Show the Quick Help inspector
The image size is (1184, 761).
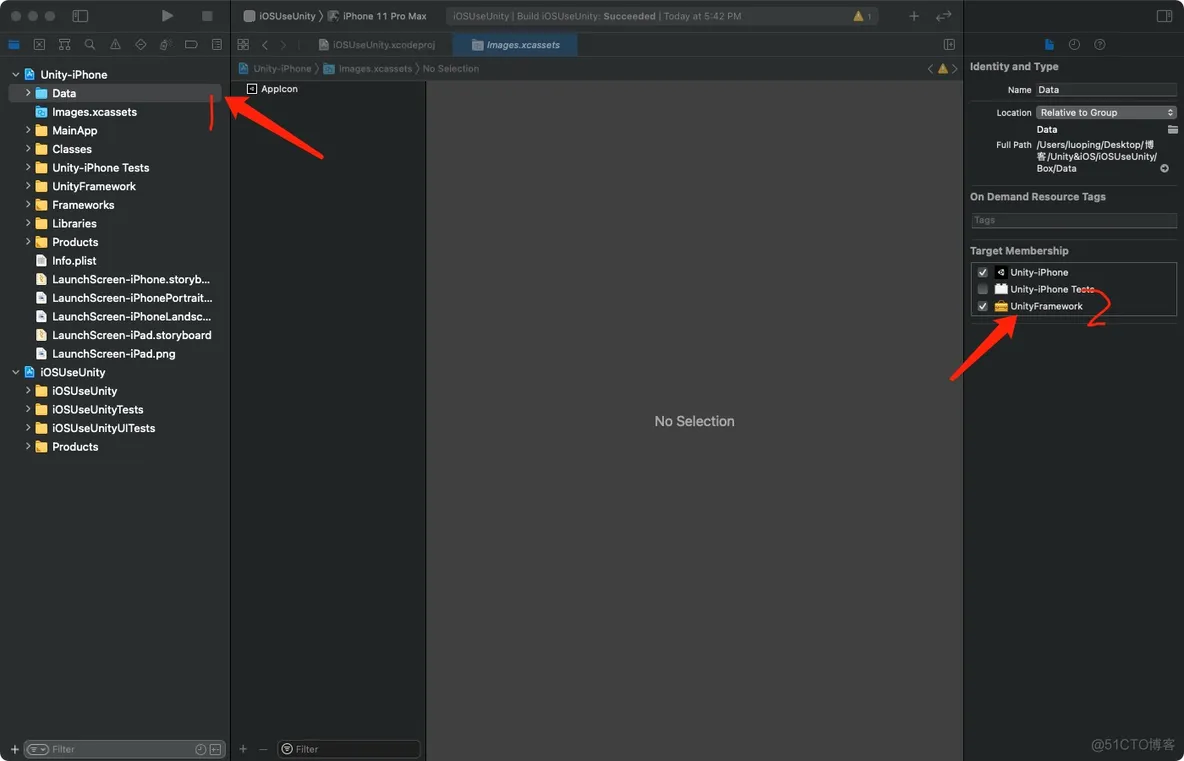pyautogui.click(x=1099, y=45)
